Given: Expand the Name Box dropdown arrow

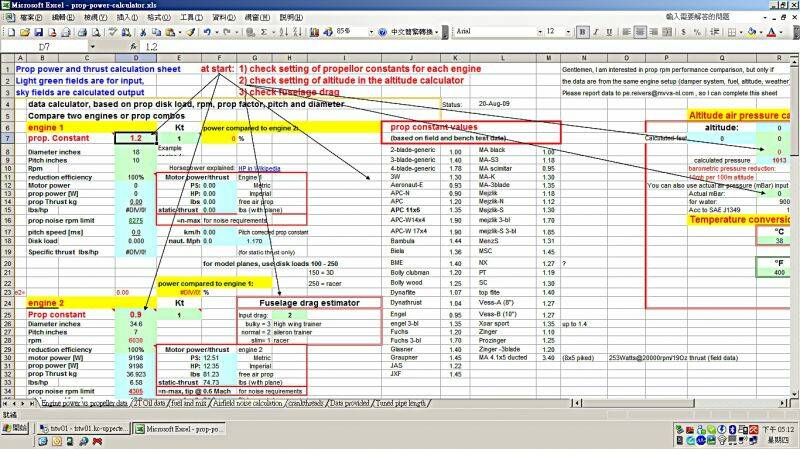Looking at the screenshot, I should [92, 46].
